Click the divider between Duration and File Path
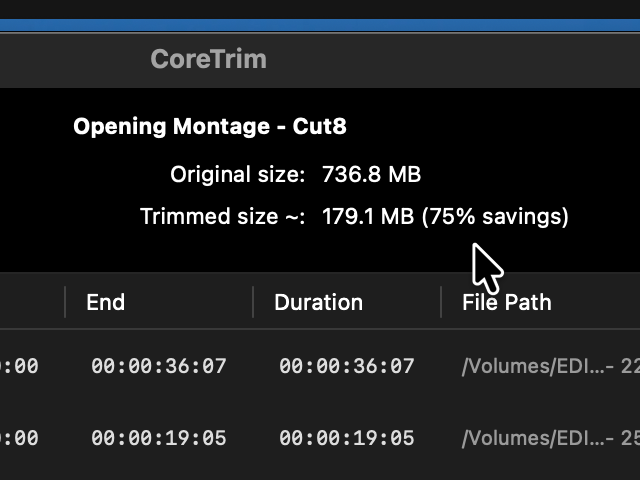This screenshot has width=640, height=480. coord(441,302)
